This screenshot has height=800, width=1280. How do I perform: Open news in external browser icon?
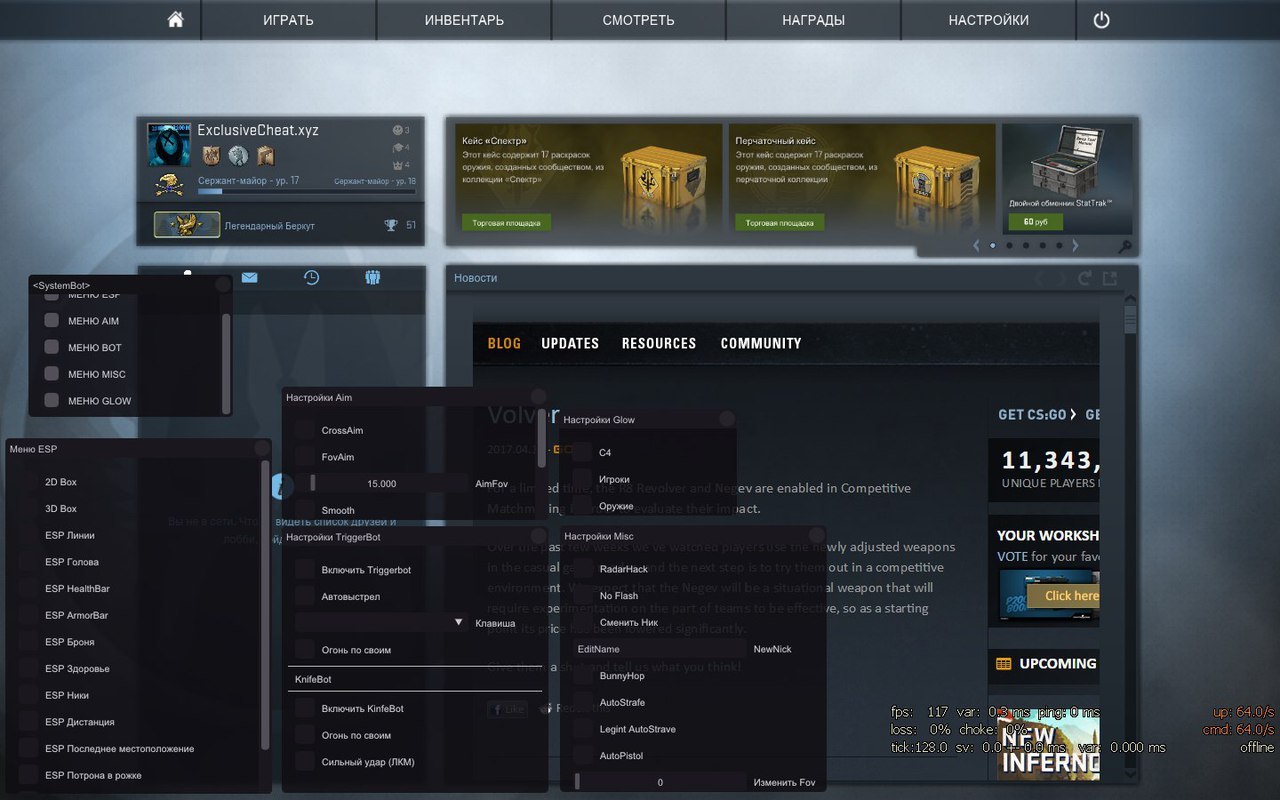pos(1109,279)
